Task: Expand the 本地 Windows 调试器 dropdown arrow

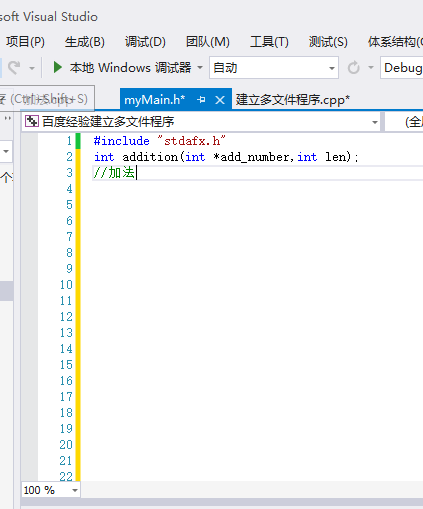Action: point(200,68)
